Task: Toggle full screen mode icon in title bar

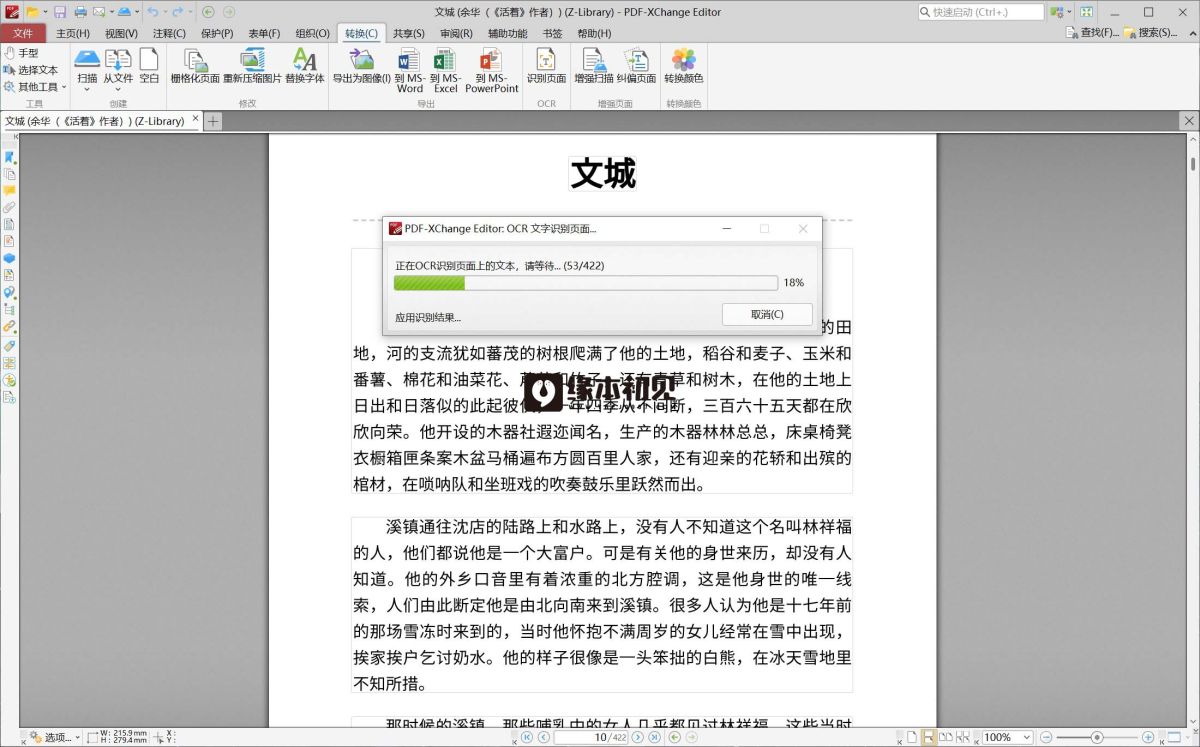Action: coord(1087,12)
